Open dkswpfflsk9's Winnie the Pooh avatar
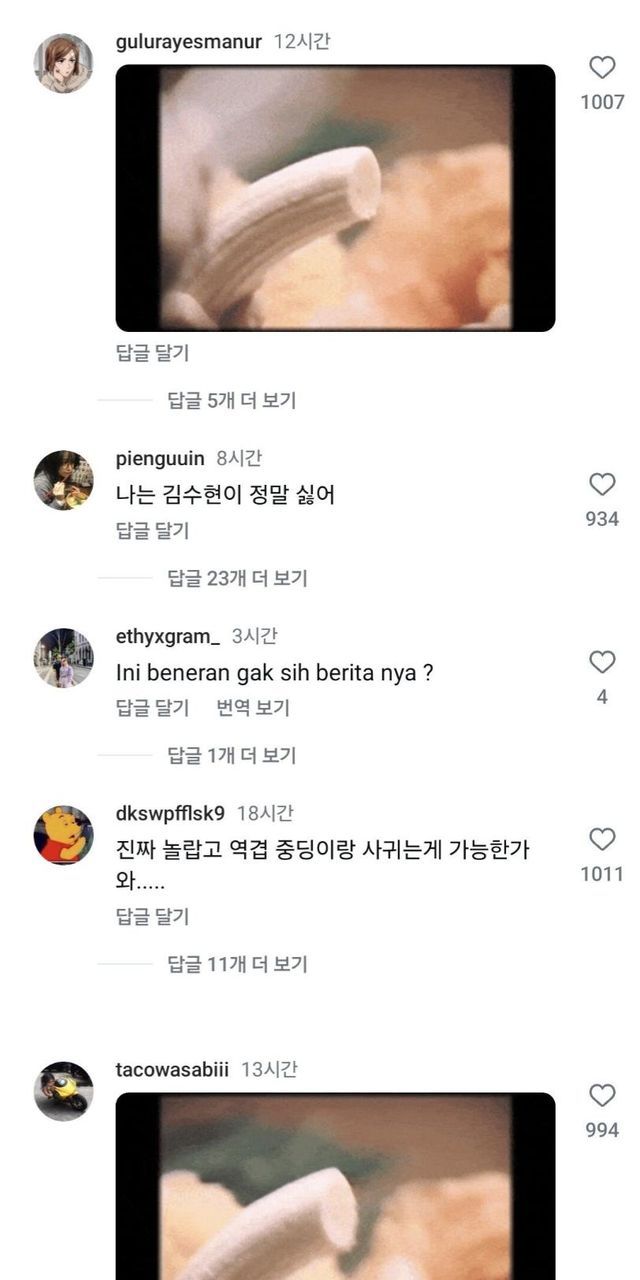The image size is (640, 1280). (x=64, y=835)
